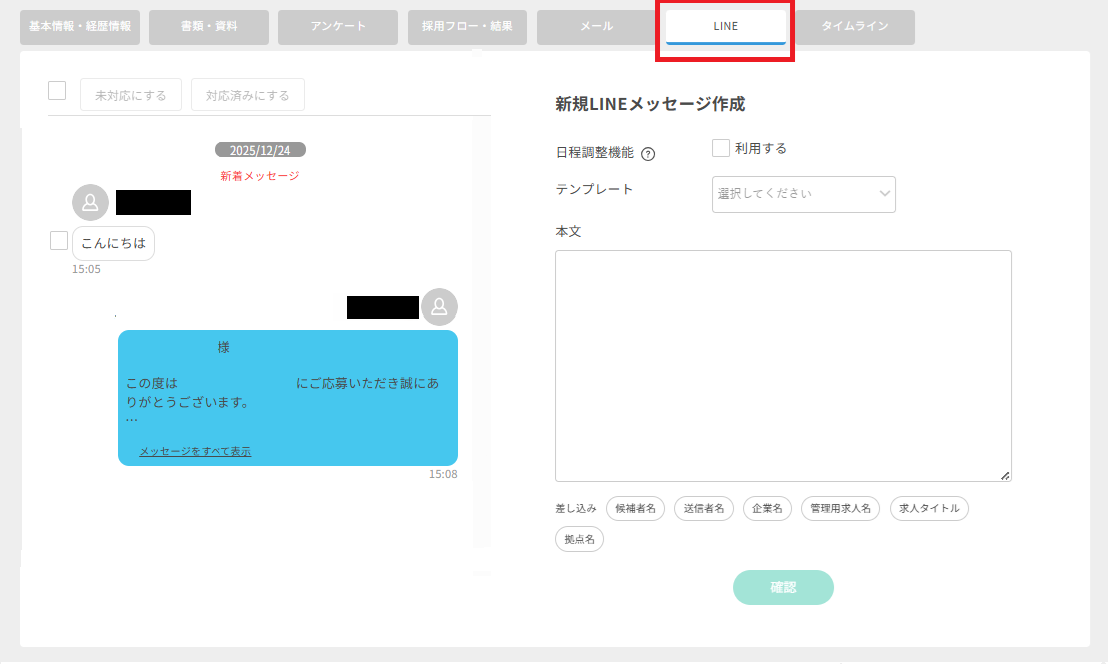Viewport: 1108px width, 664px height.
Task: Click the メッセージをすべて表示 link
Action: pyautogui.click(x=195, y=451)
